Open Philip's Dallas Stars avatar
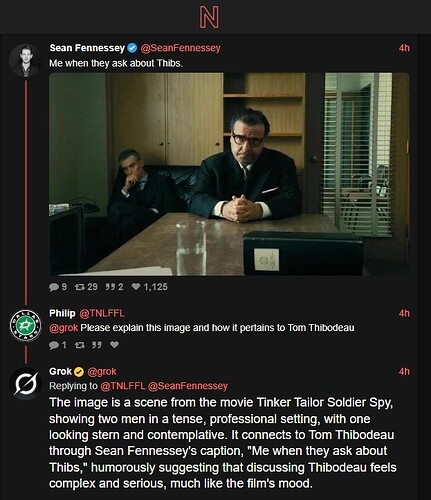 coord(26,326)
